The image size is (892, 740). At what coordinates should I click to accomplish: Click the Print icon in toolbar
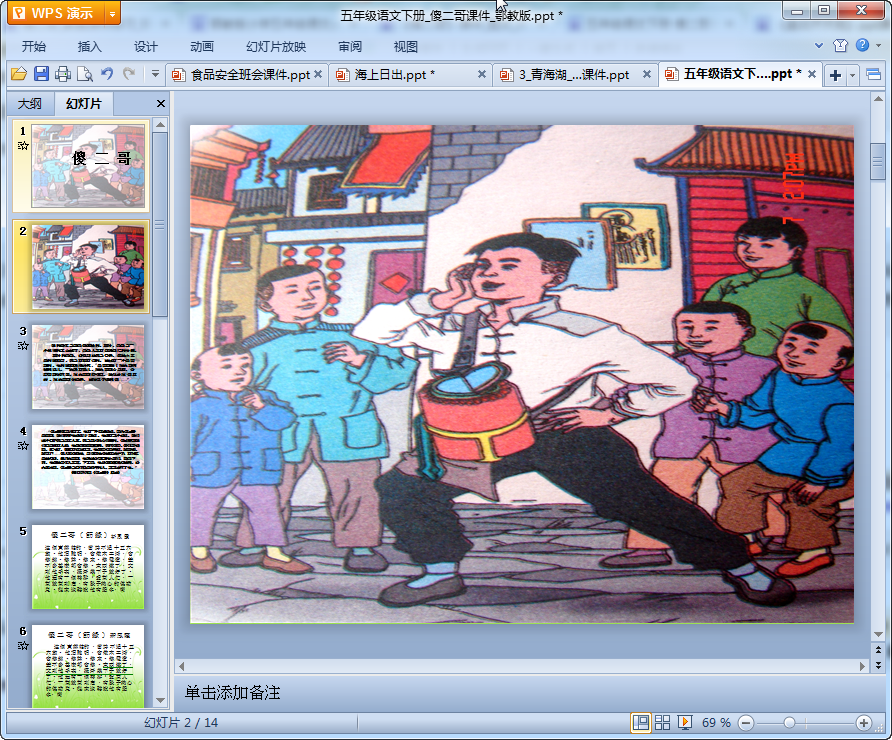click(63, 74)
